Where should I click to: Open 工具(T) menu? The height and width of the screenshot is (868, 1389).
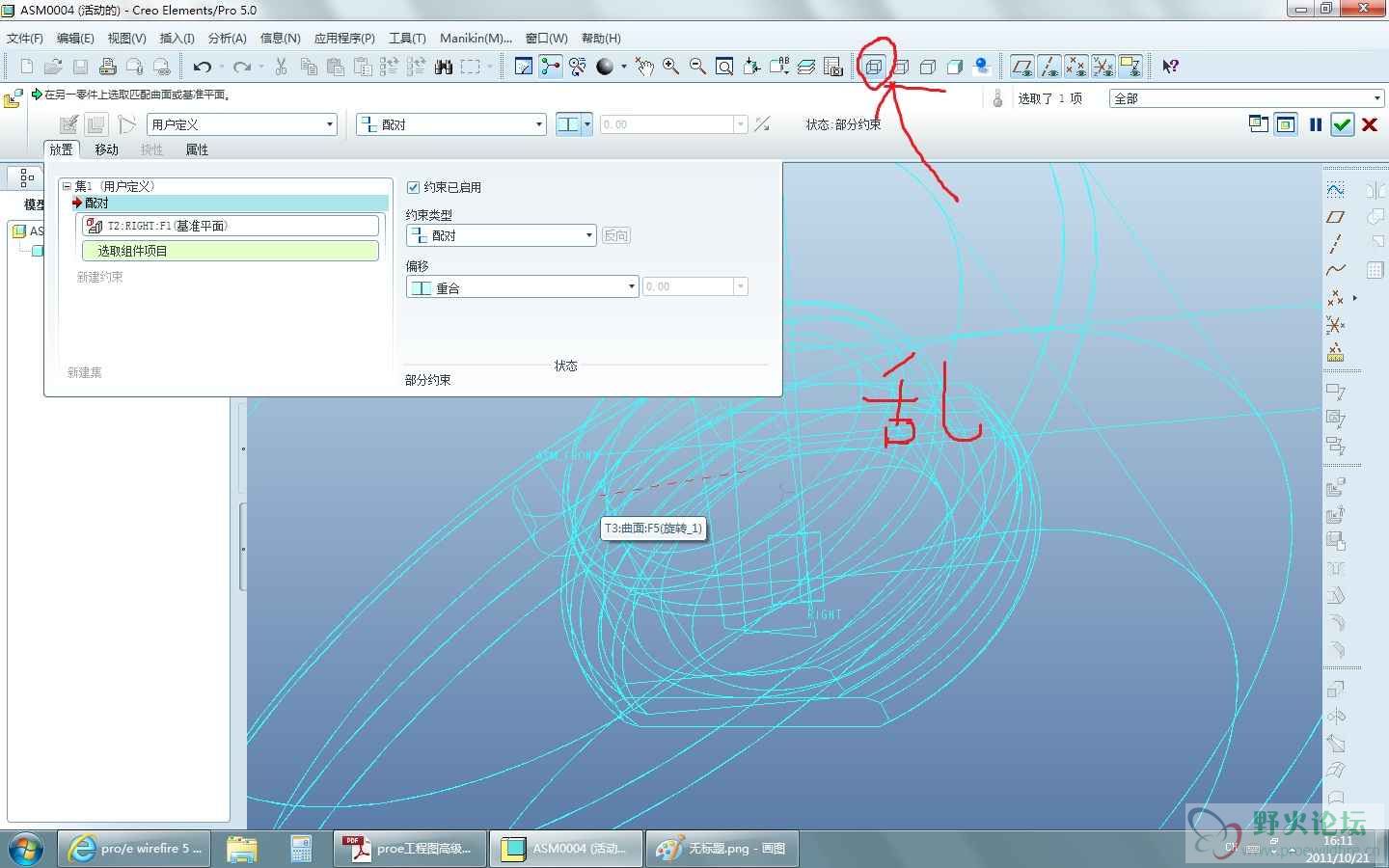[407, 38]
